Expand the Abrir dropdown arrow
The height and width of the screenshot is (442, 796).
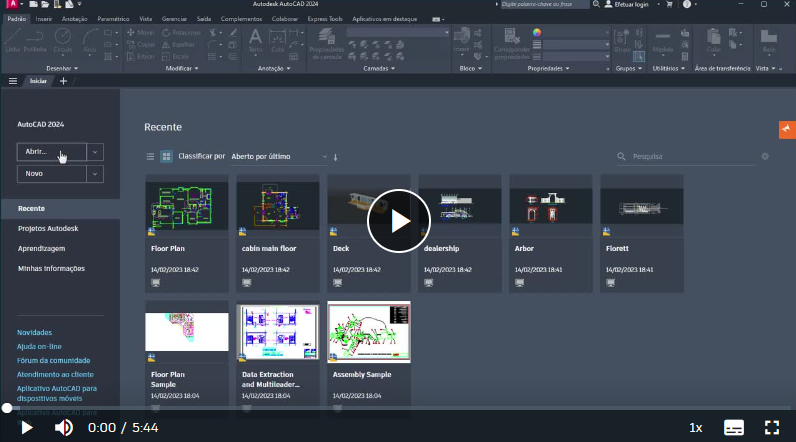(x=95, y=152)
